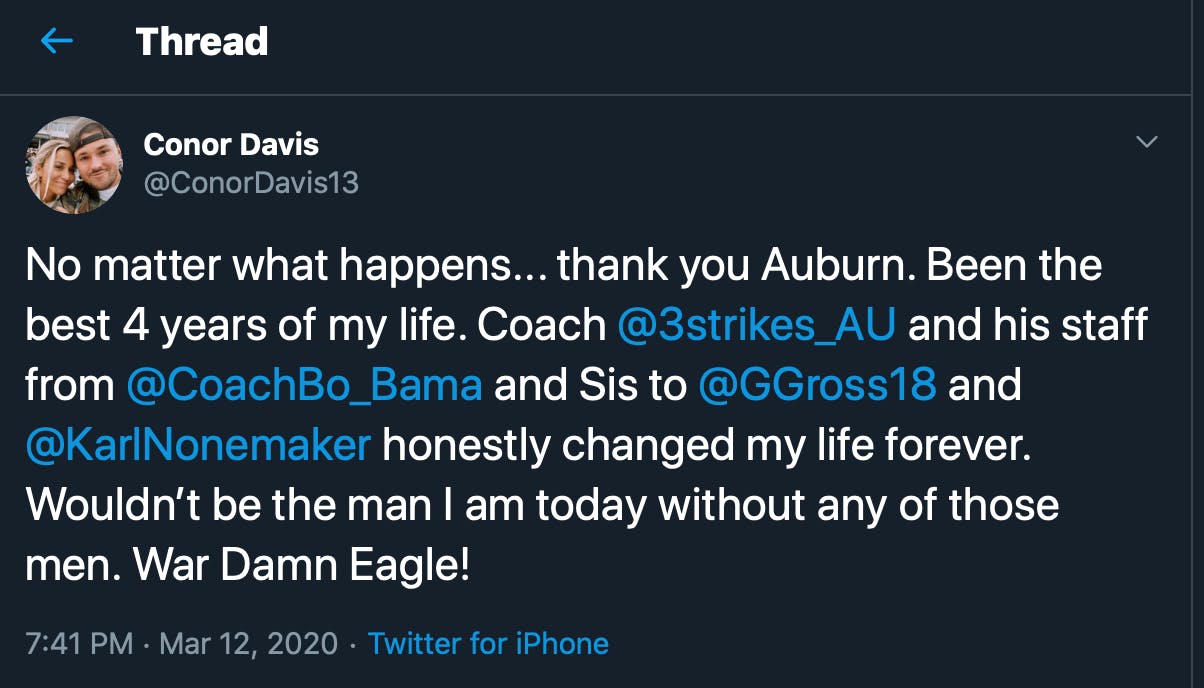Open the tweet options chevron menu
1204x688 pixels.
click(1147, 142)
